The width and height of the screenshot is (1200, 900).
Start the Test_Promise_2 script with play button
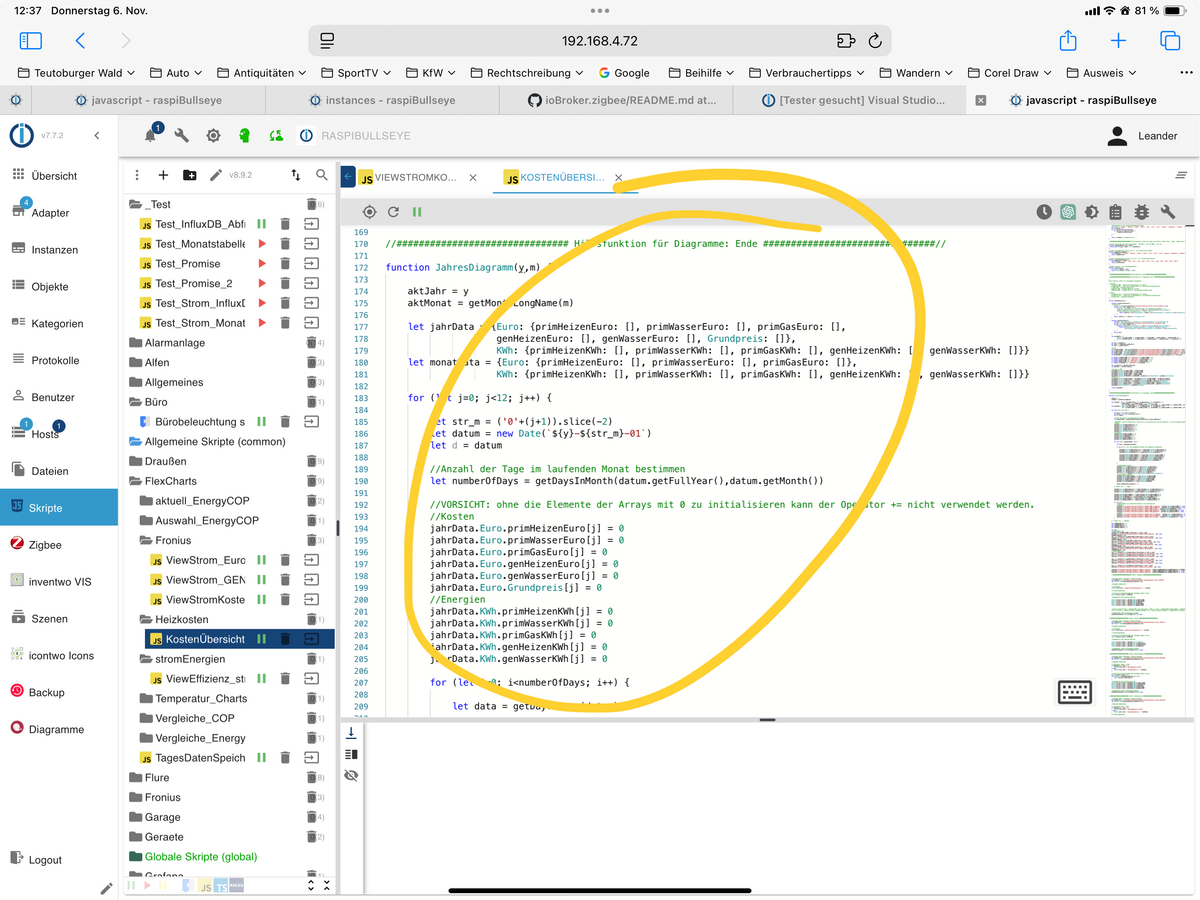(x=262, y=284)
